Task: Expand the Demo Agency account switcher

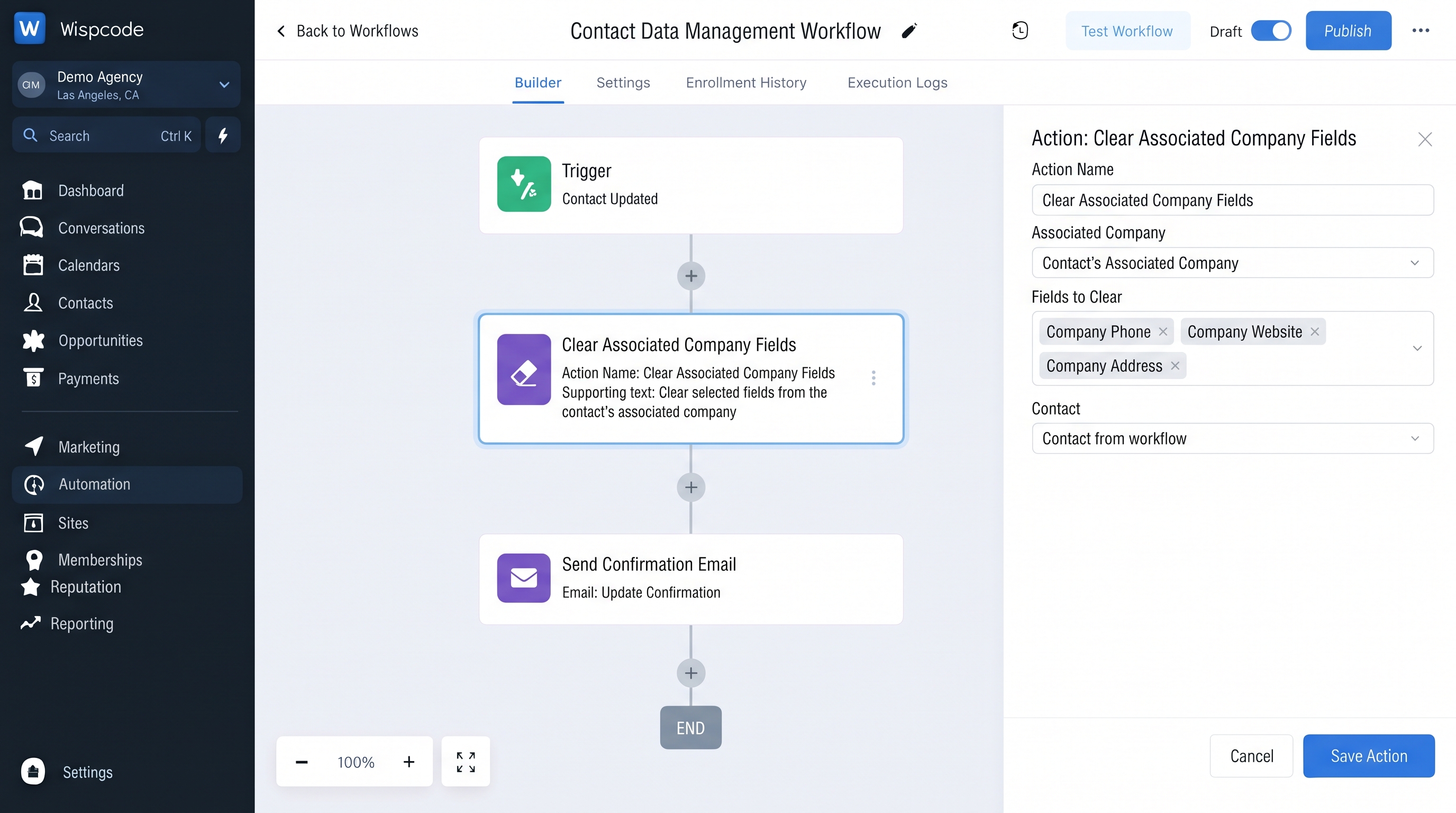Action: point(126,85)
